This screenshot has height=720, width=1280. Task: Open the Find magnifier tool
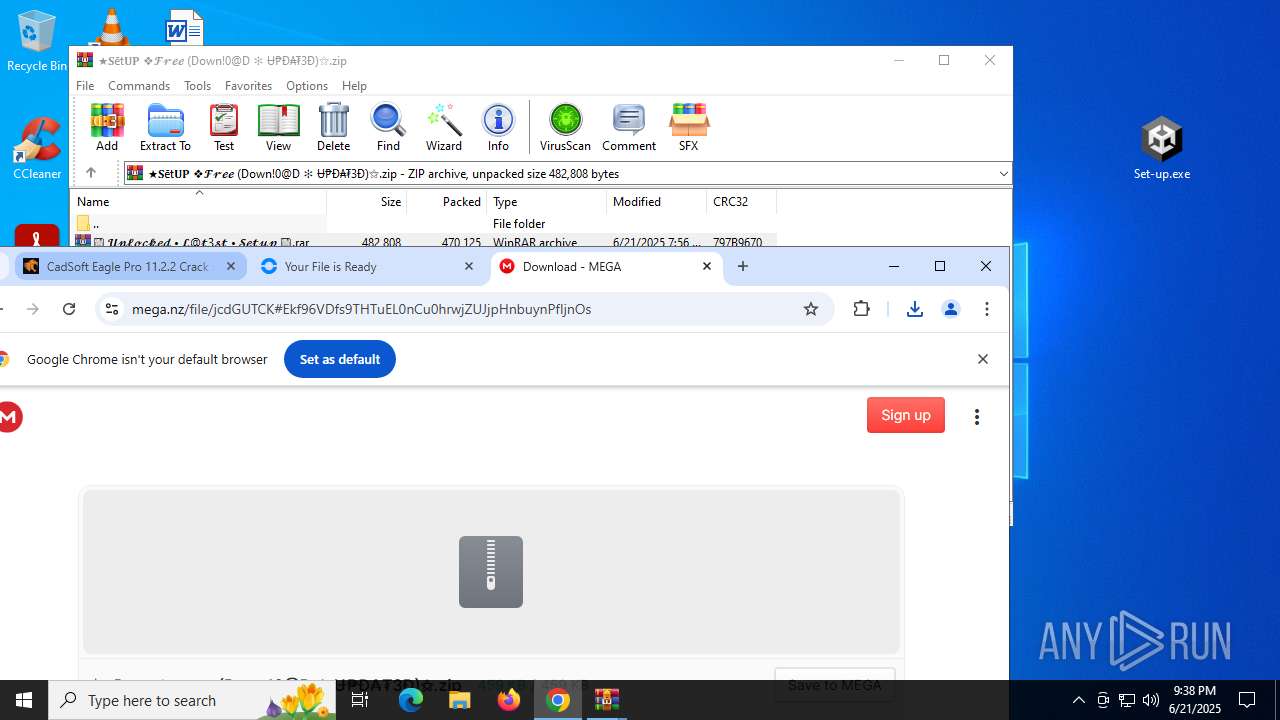(x=388, y=127)
